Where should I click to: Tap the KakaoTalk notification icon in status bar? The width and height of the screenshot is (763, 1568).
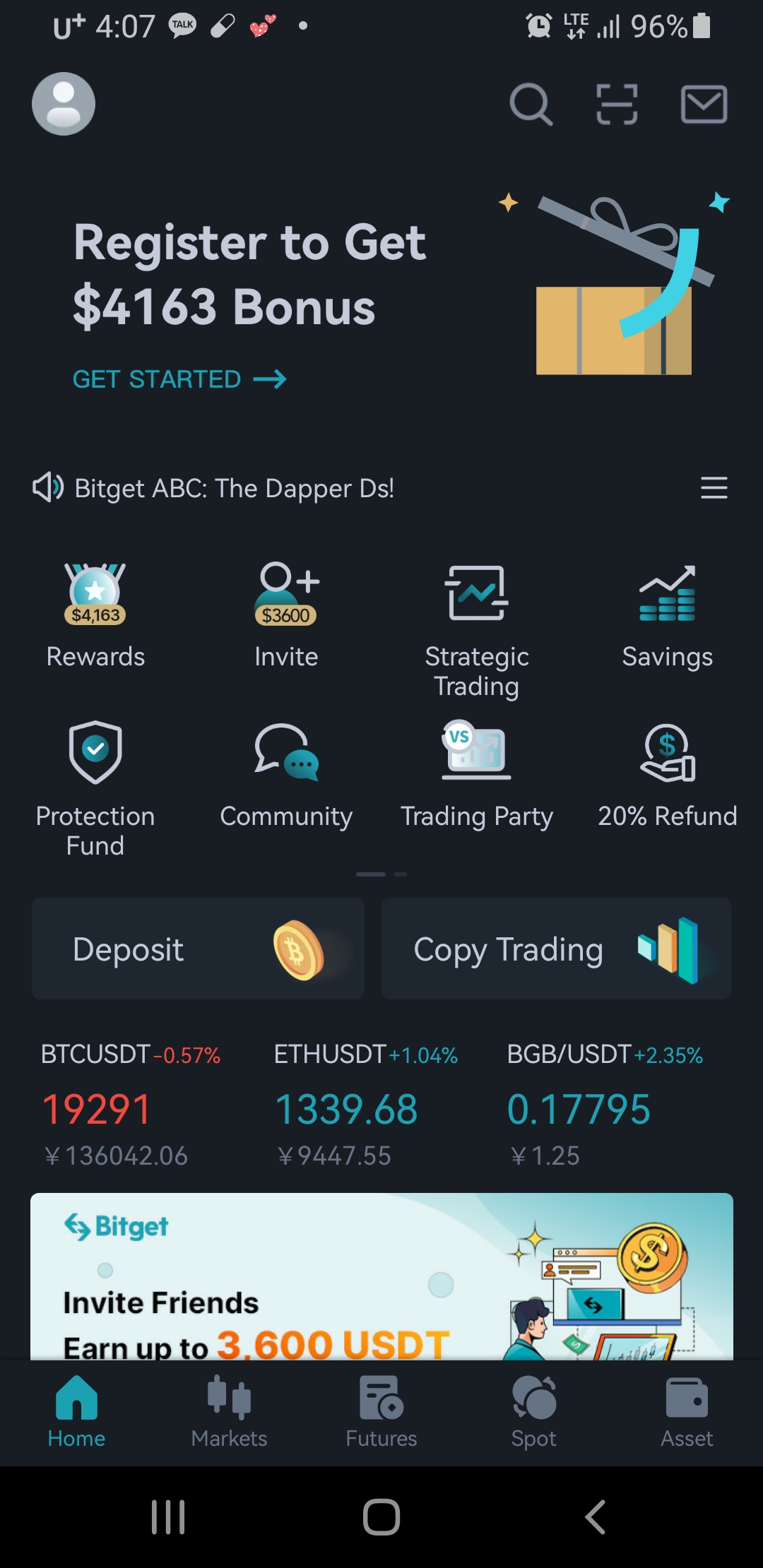(x=182, y=26)
